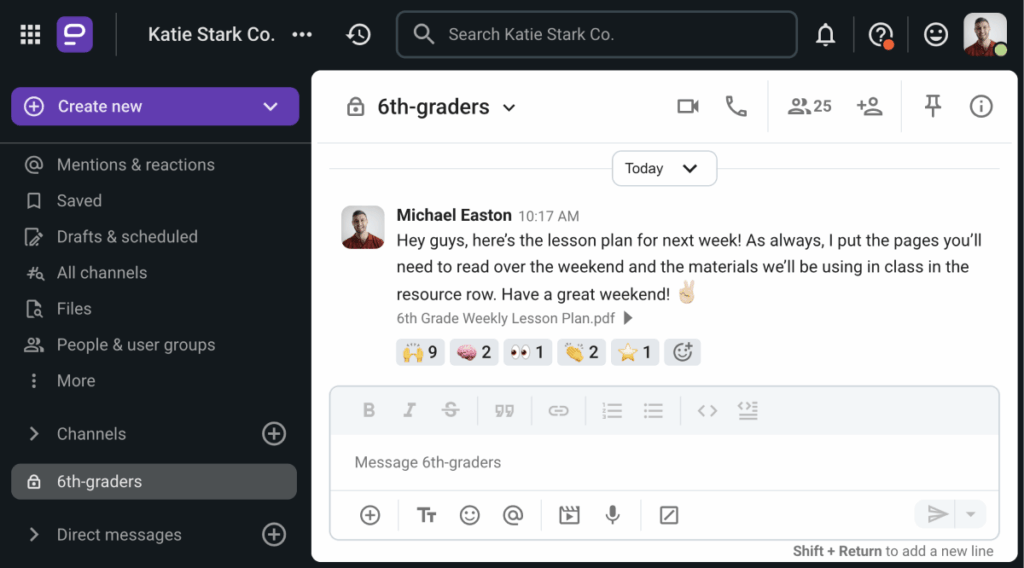Insert a code block in the message

(747, 410)
